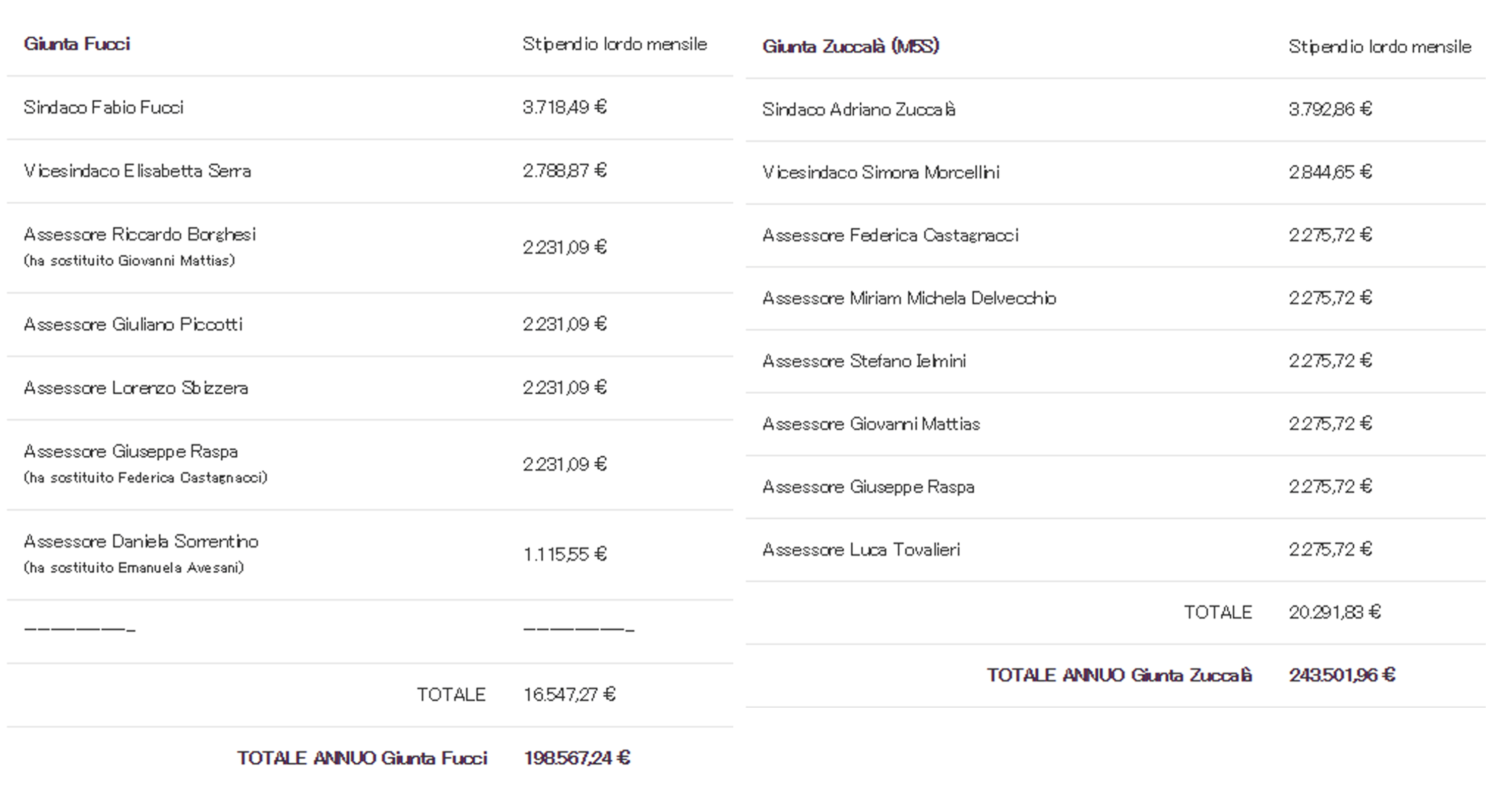Select Assessore Giuliano Piccotti row

(x=370, y=325)
